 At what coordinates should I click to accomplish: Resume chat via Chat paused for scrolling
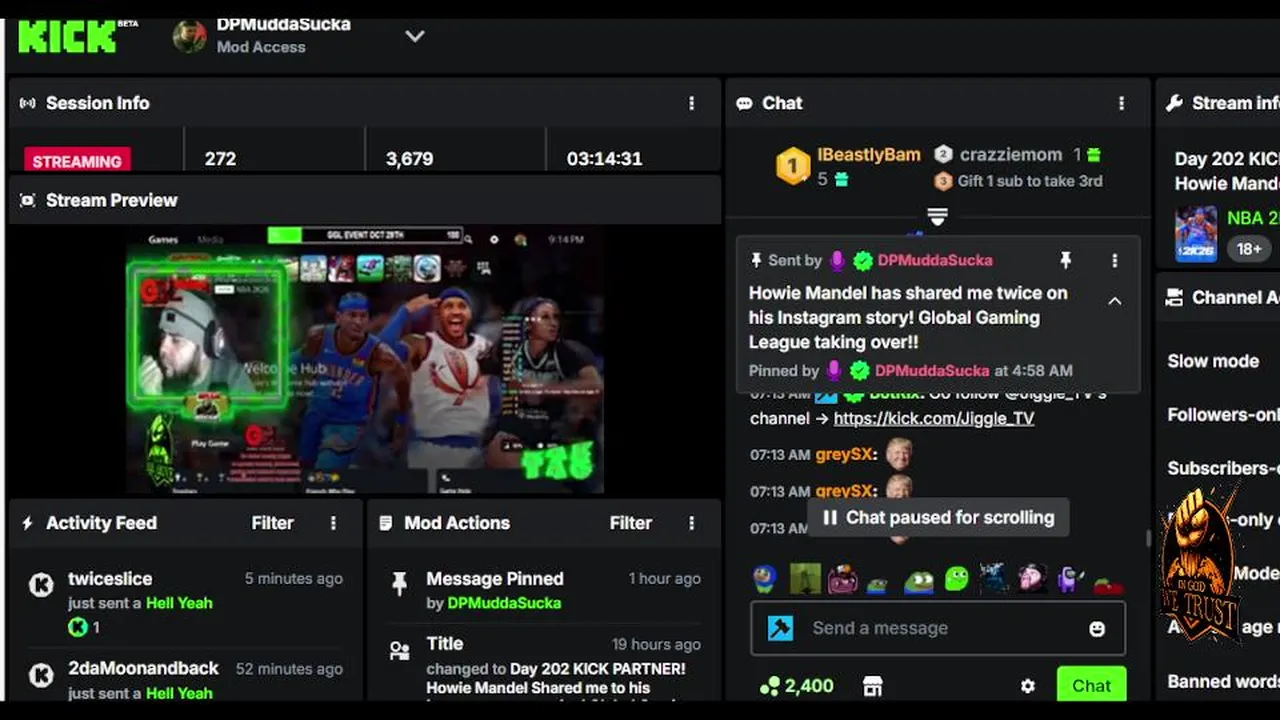(x=938, y=518)
